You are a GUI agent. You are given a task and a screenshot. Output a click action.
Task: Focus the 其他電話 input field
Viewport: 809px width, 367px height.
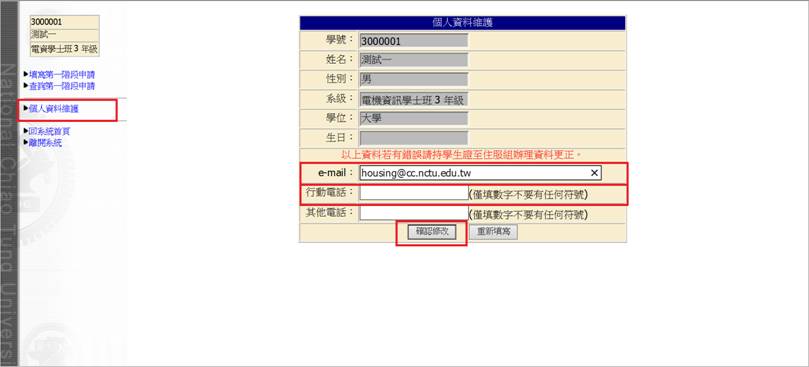[414, 213]
